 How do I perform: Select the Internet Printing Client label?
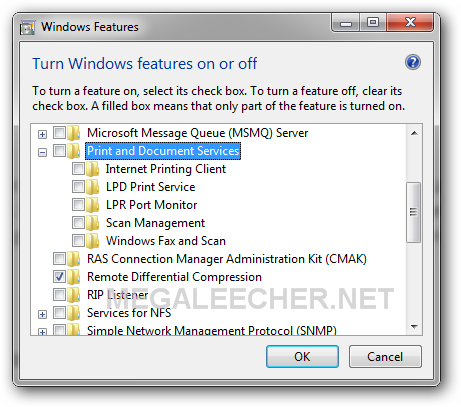click(166, 169)
